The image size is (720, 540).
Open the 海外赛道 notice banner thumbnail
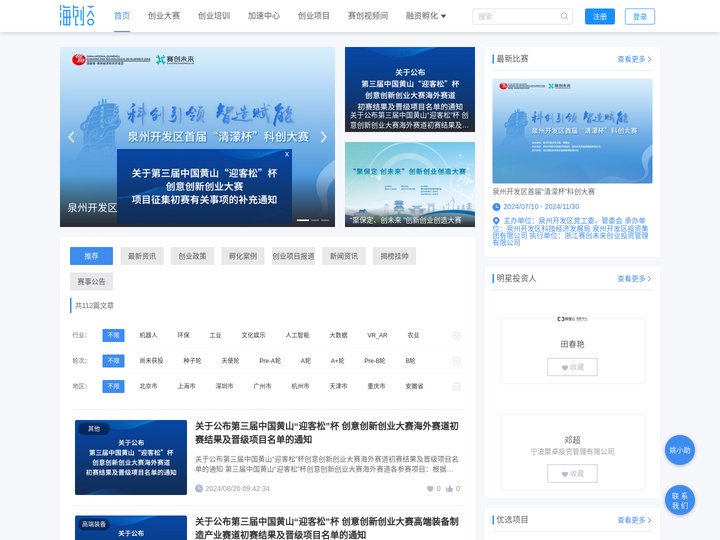(410, 90)
